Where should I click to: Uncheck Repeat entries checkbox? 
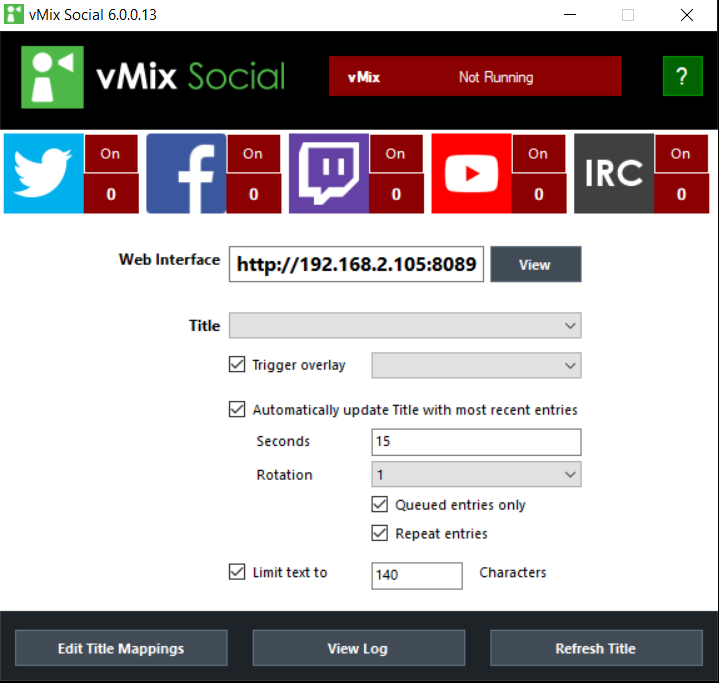pos(380,533)
